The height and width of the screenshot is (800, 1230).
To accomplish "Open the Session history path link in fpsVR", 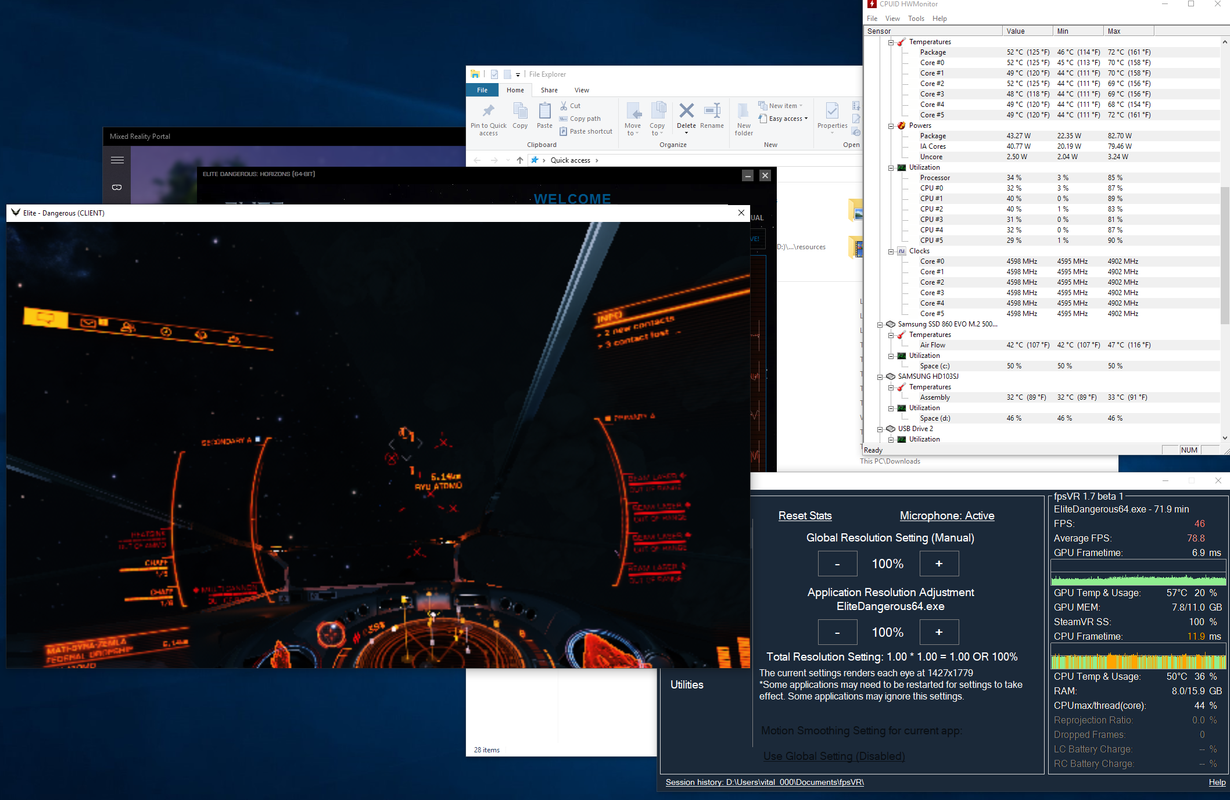I will coord(765,782).
